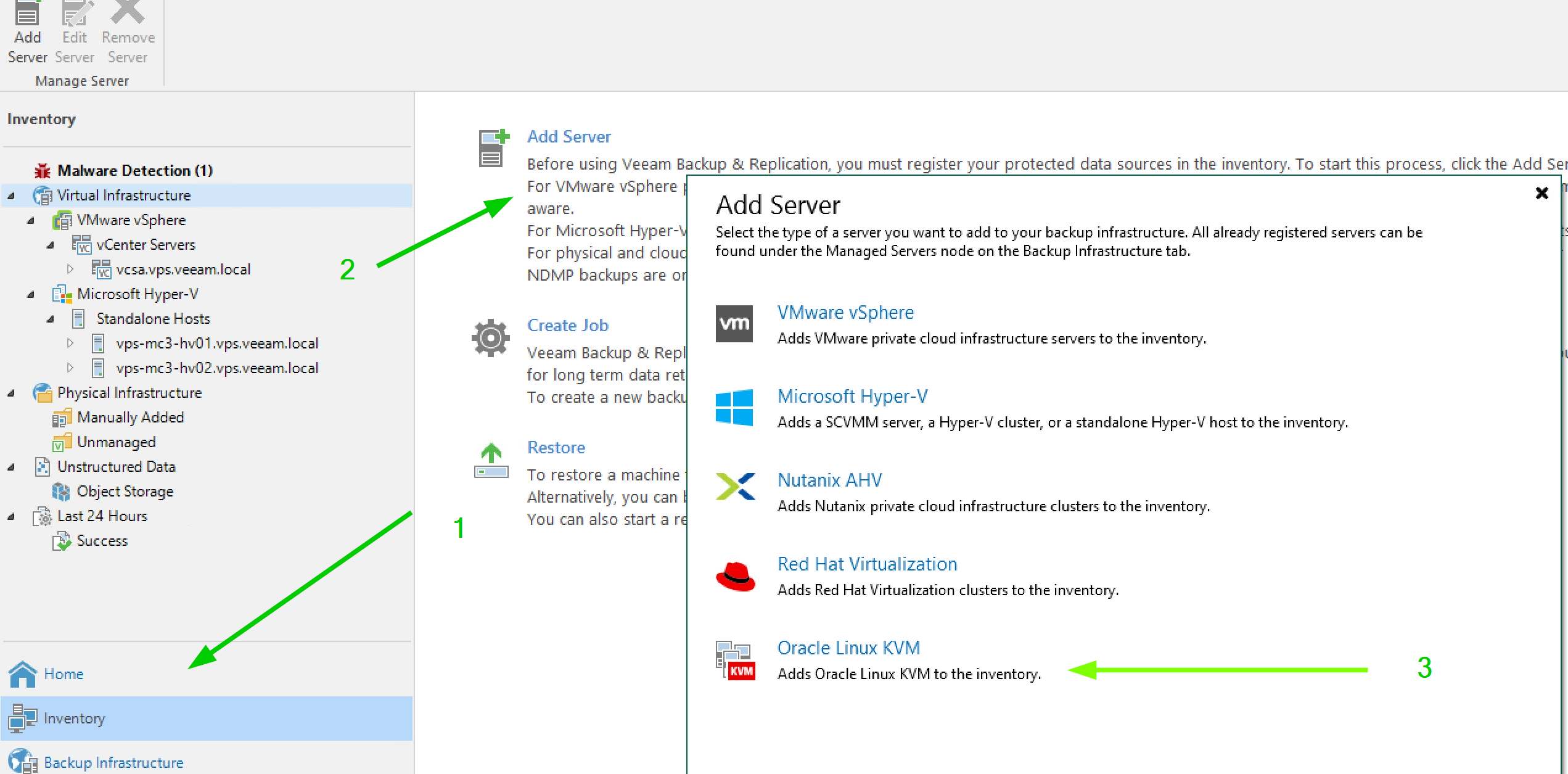Click the Virtual Infrastructure globe icon
Viewport: 1568px width, 774px height.
(x=43, y=196)
